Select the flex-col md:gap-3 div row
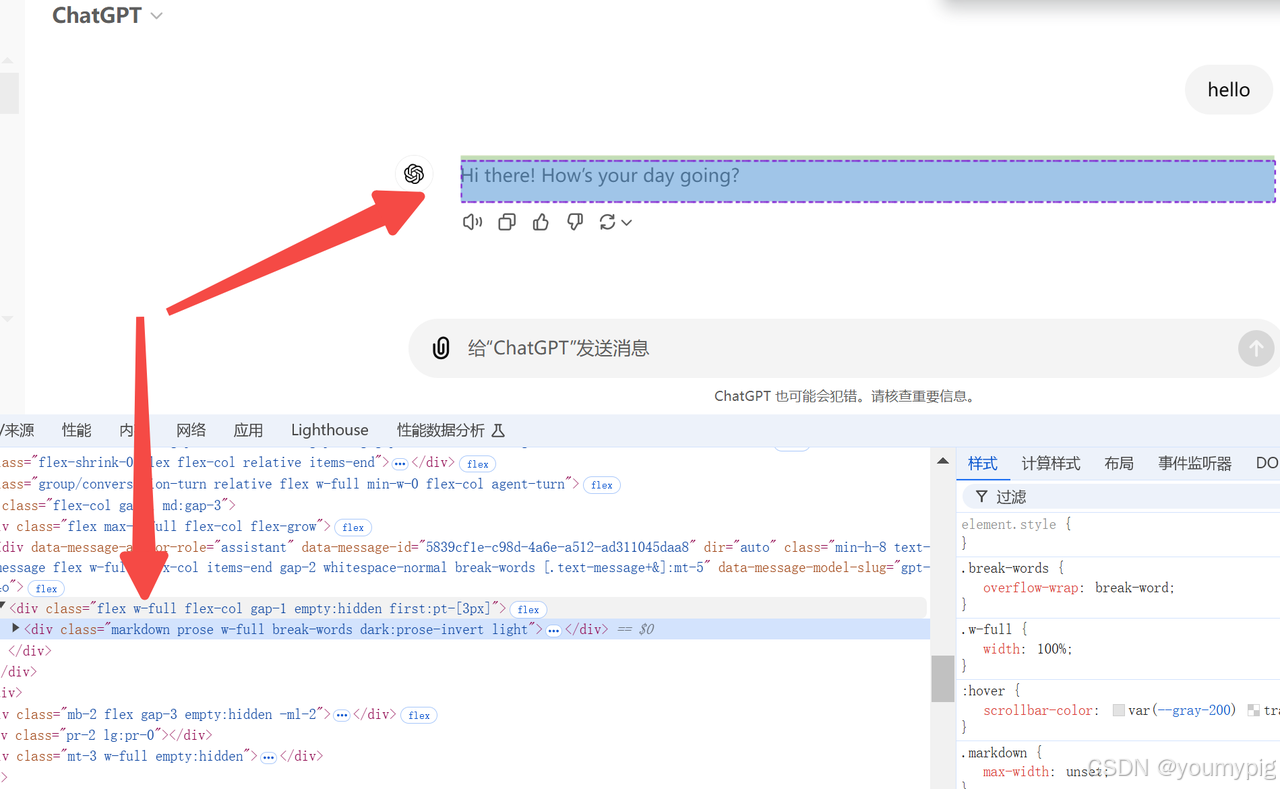 (x=465, y=505)
